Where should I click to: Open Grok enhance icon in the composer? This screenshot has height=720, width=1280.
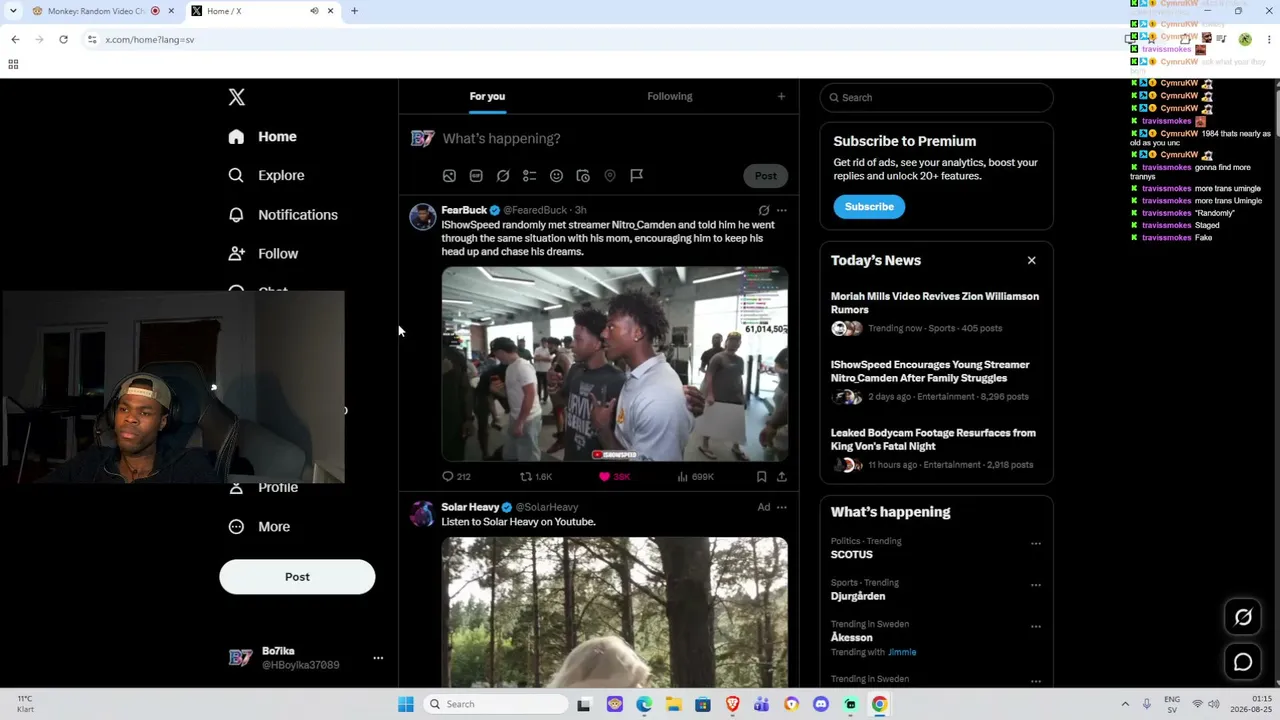(x=503, y=176)
